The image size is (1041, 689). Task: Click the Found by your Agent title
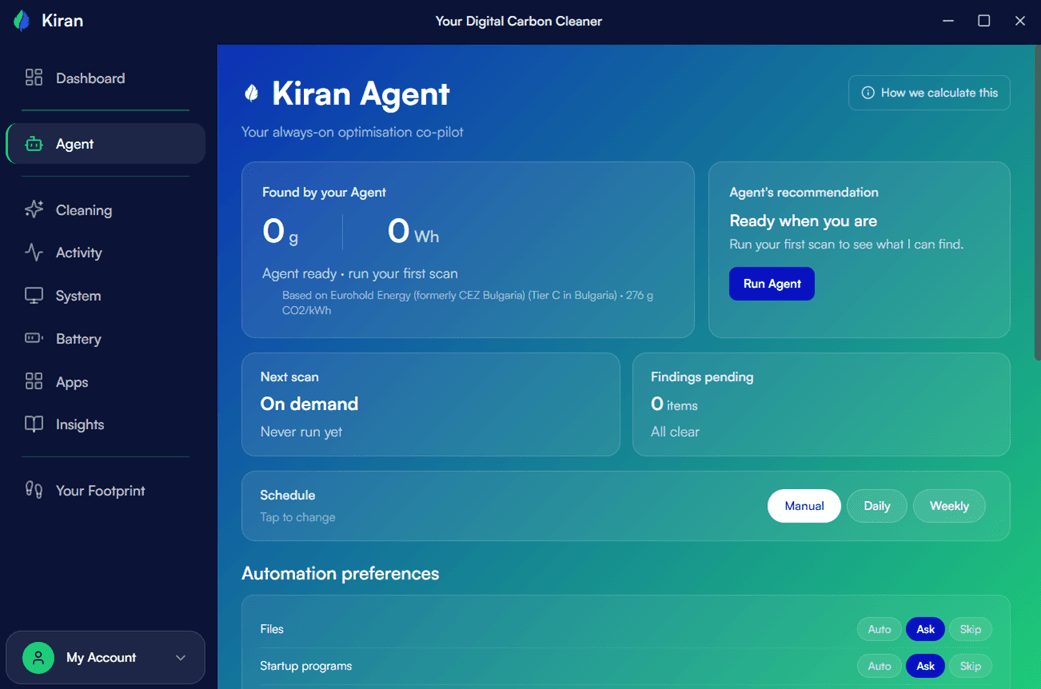point(324,192)
